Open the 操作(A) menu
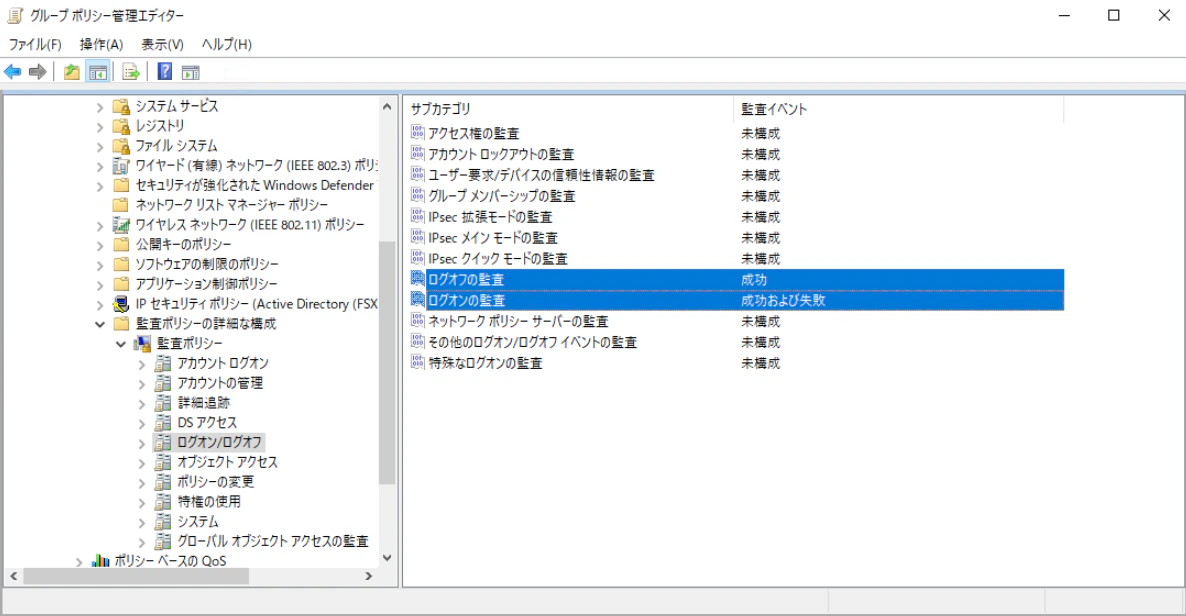This screenshot has height=616, width=1186. click(x=101, y=45)
